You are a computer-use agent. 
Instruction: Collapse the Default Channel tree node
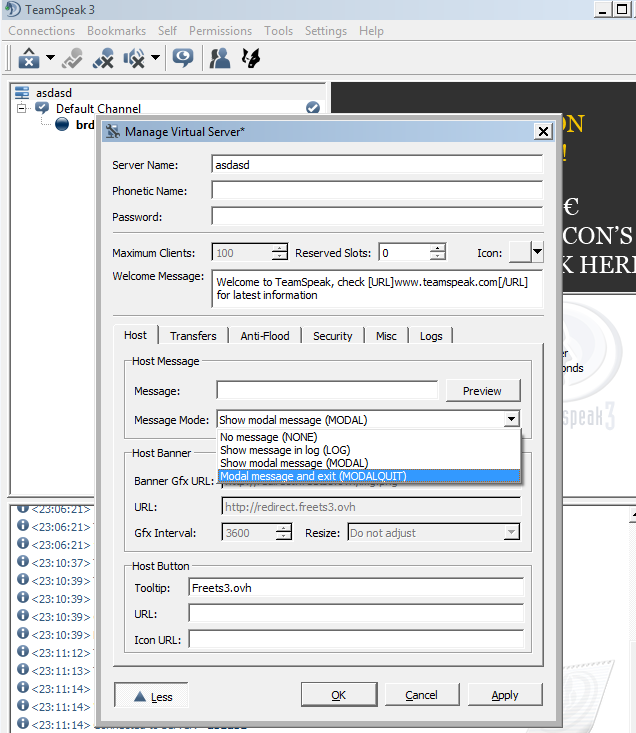22,108
